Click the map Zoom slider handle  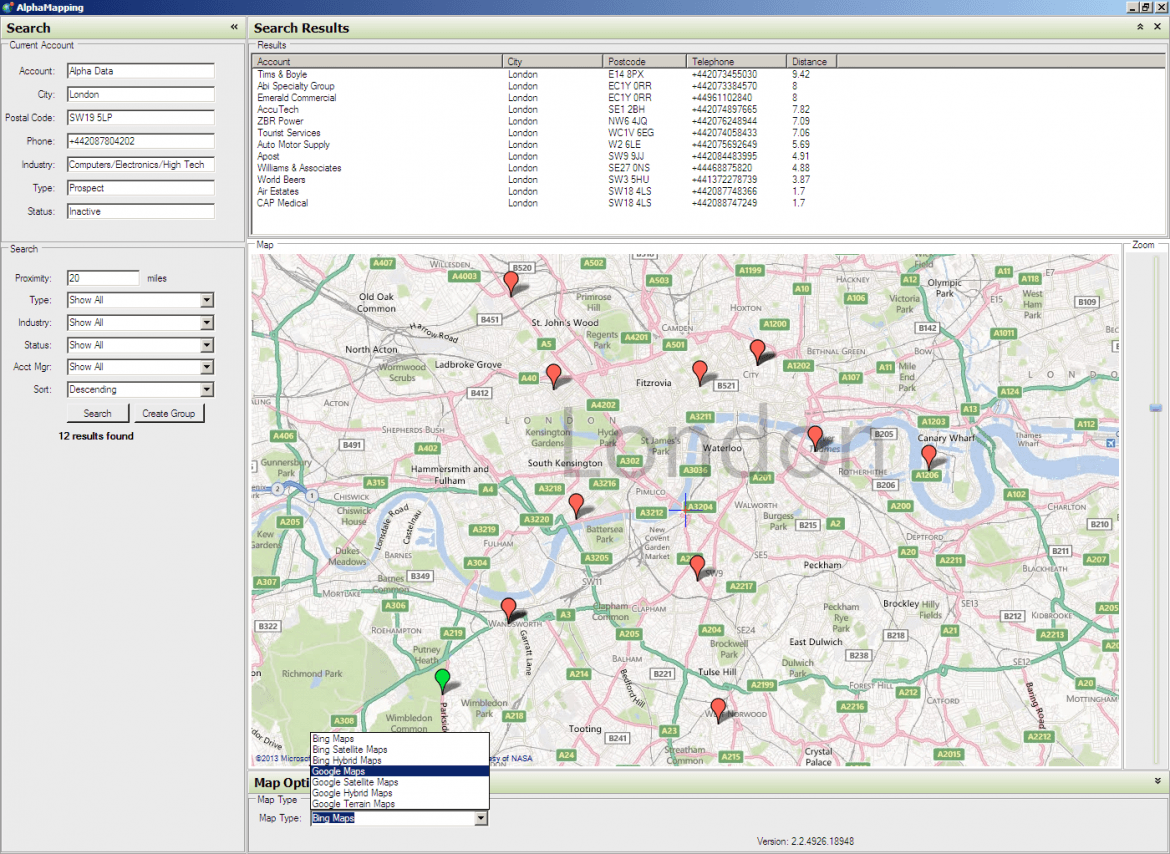(1156, 408)
